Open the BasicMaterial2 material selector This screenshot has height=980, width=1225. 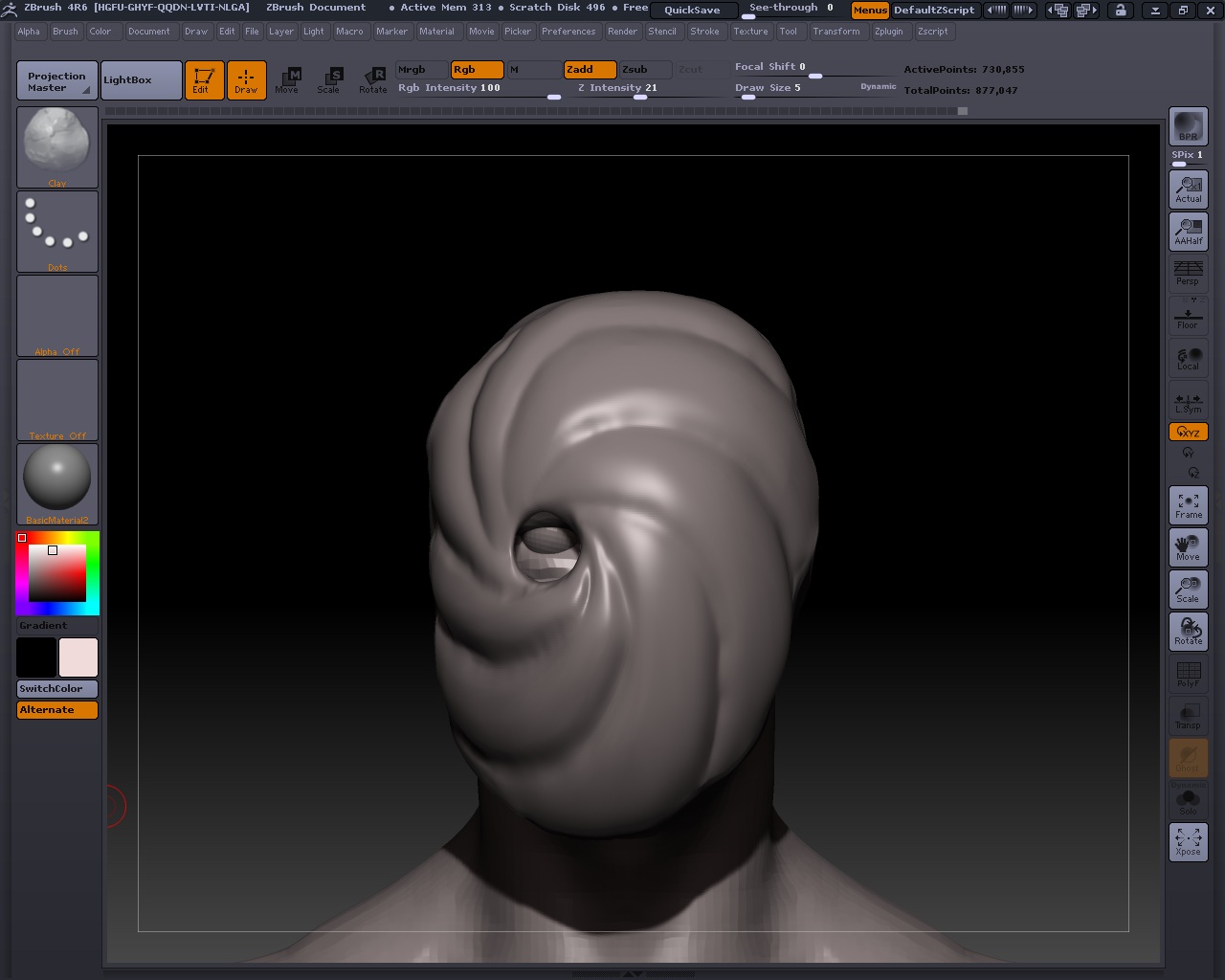57,483
